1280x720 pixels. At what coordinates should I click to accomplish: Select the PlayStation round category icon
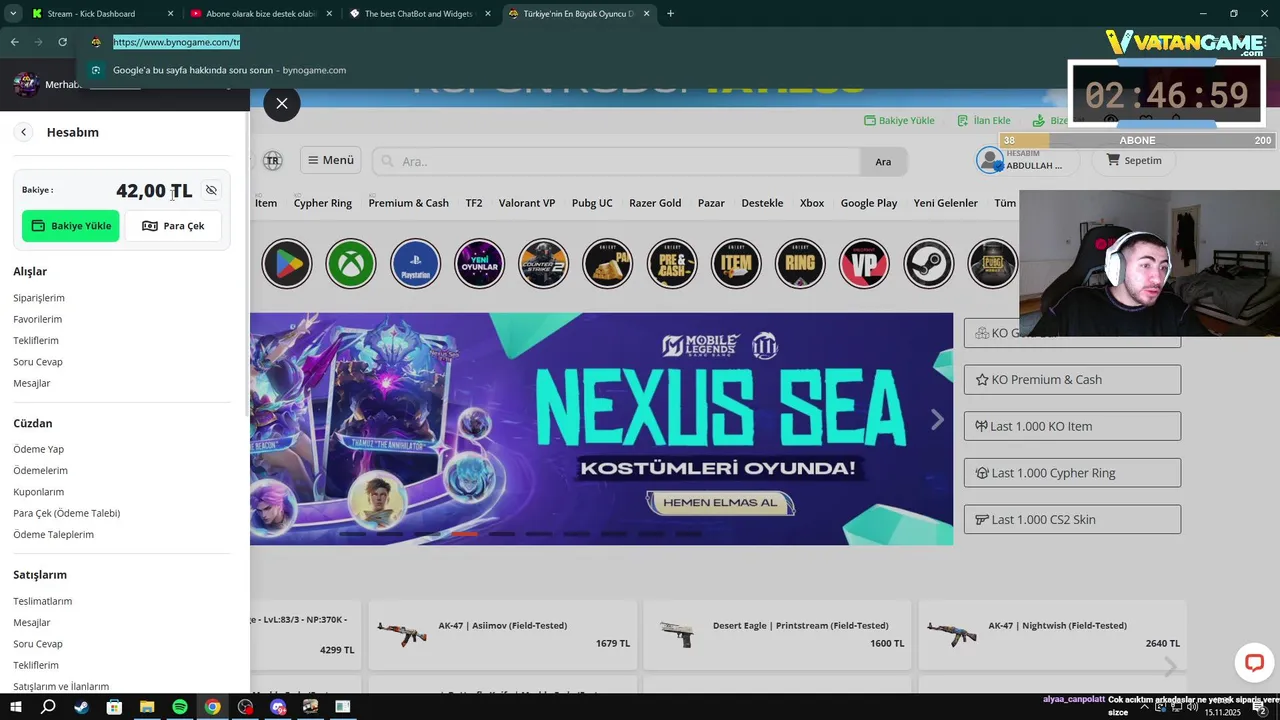[415, 263]
